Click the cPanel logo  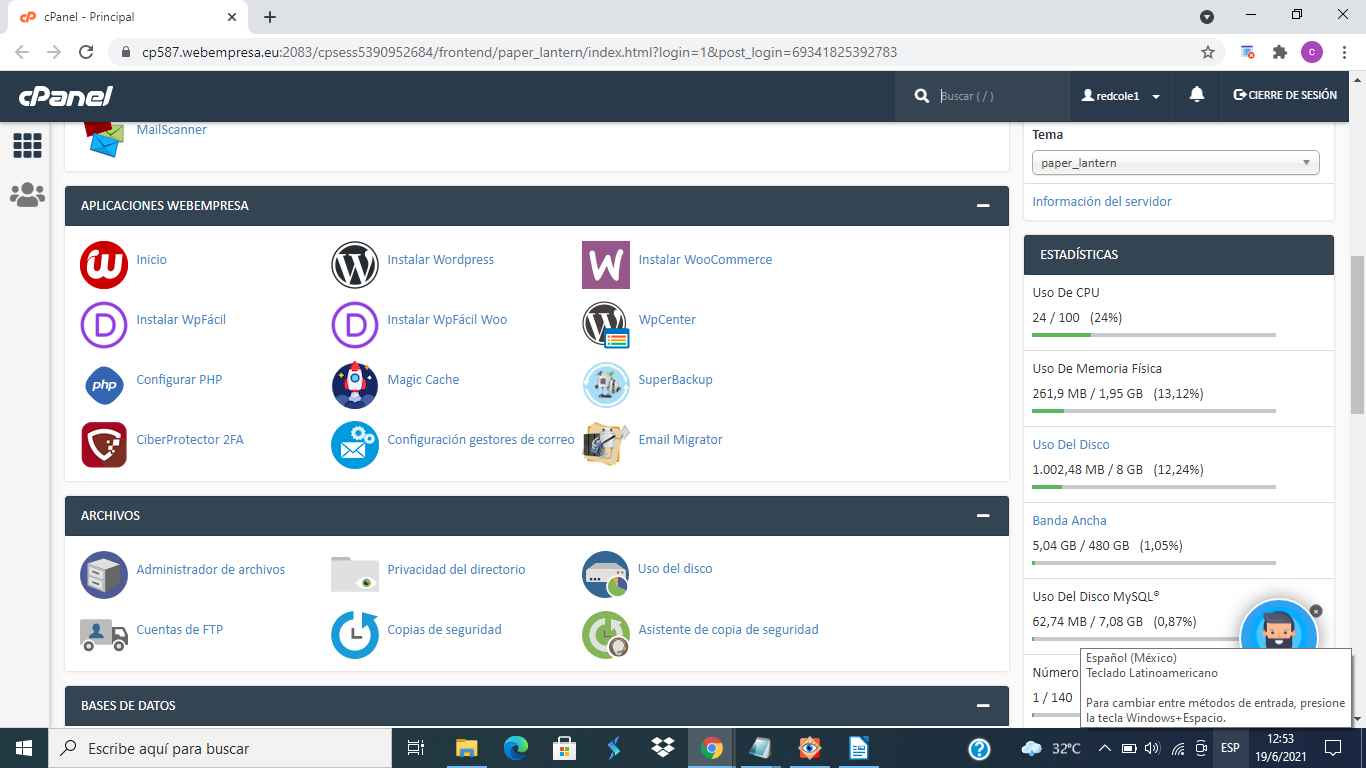point(65,96)
